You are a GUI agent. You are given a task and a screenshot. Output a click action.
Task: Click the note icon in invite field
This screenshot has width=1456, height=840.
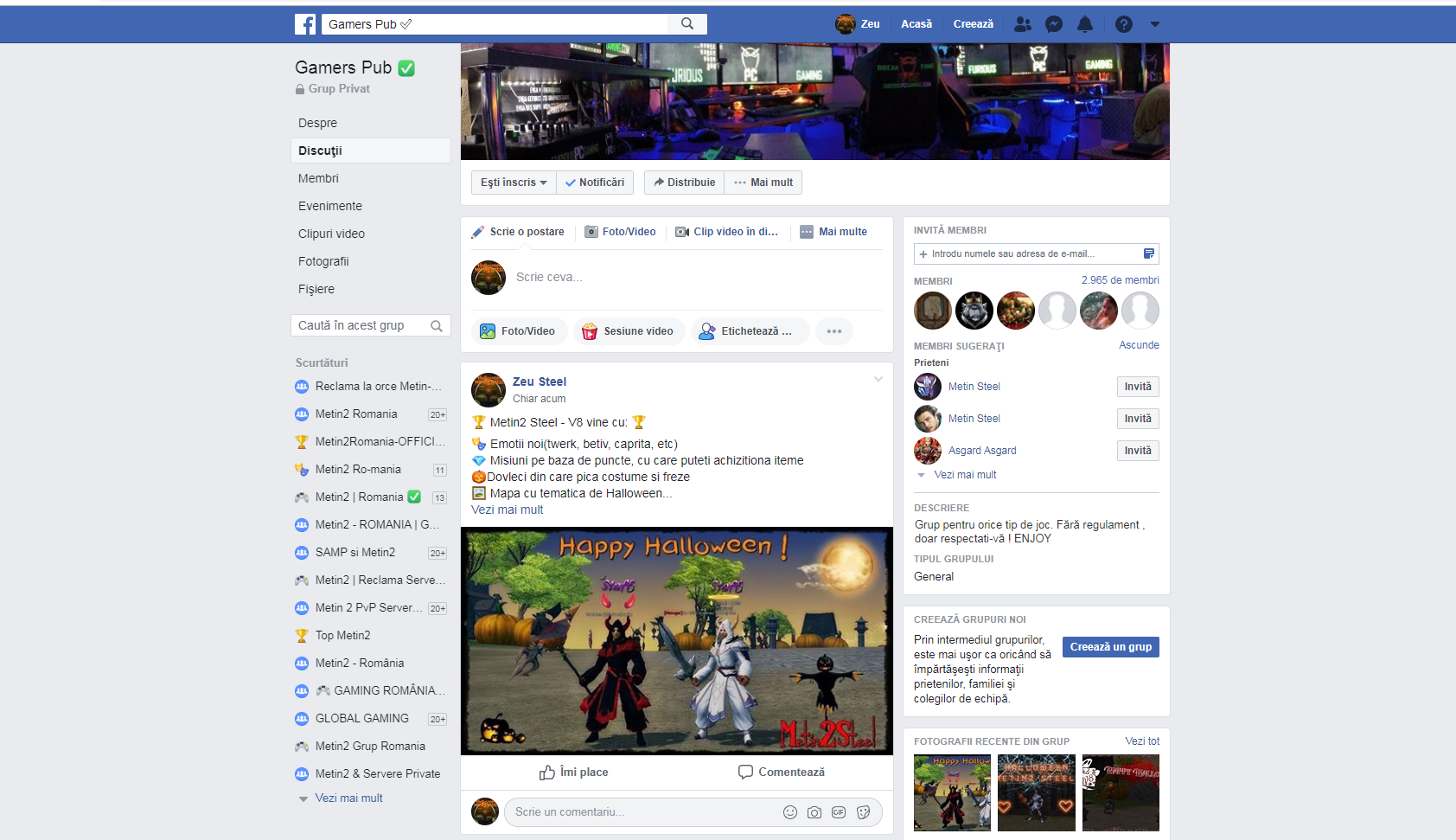point(1149,253)
